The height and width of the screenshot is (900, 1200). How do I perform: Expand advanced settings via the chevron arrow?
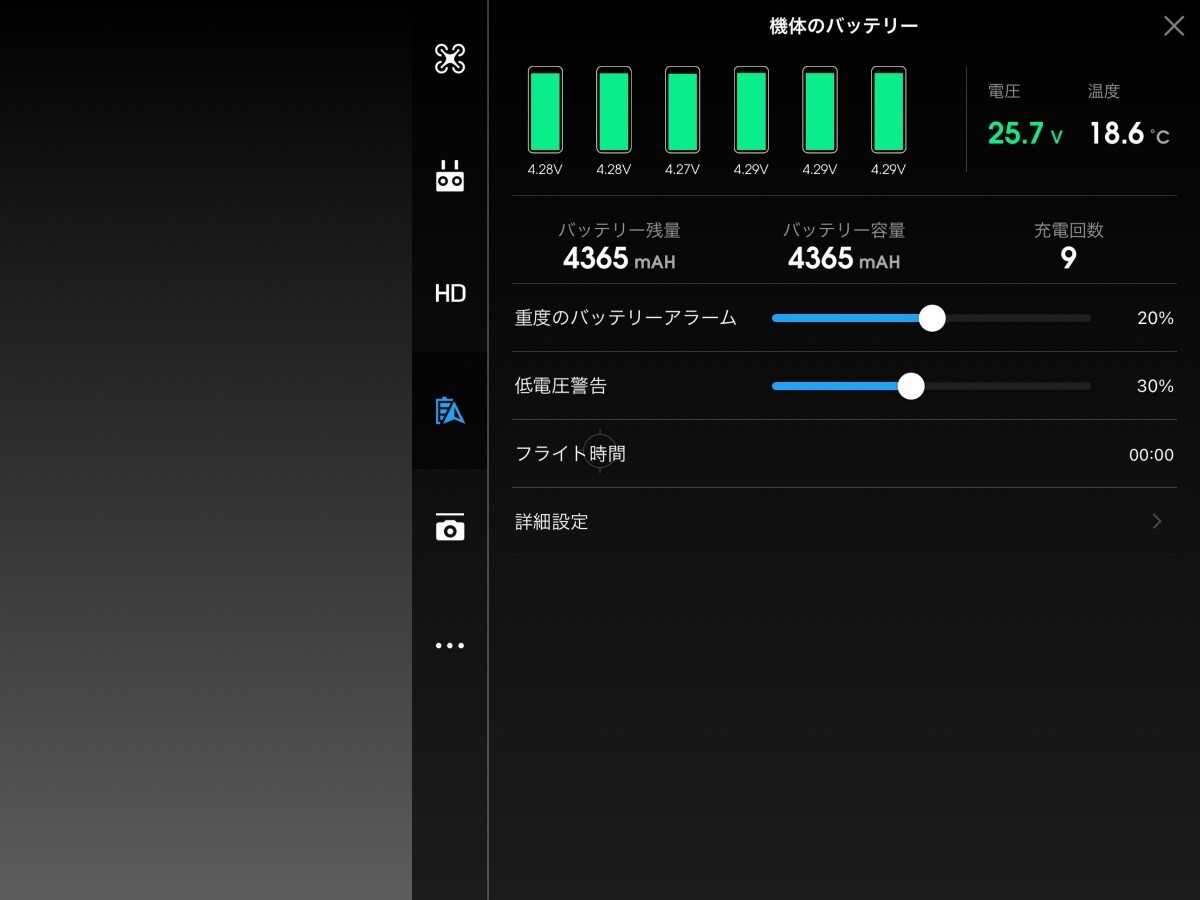pyautogui.click(x=1157, y=521)
